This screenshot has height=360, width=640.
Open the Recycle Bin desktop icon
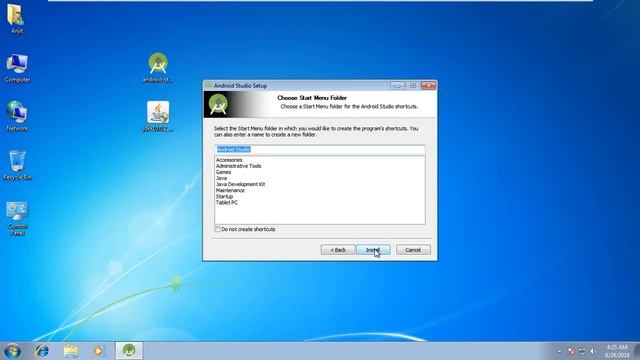coord(17,165)
